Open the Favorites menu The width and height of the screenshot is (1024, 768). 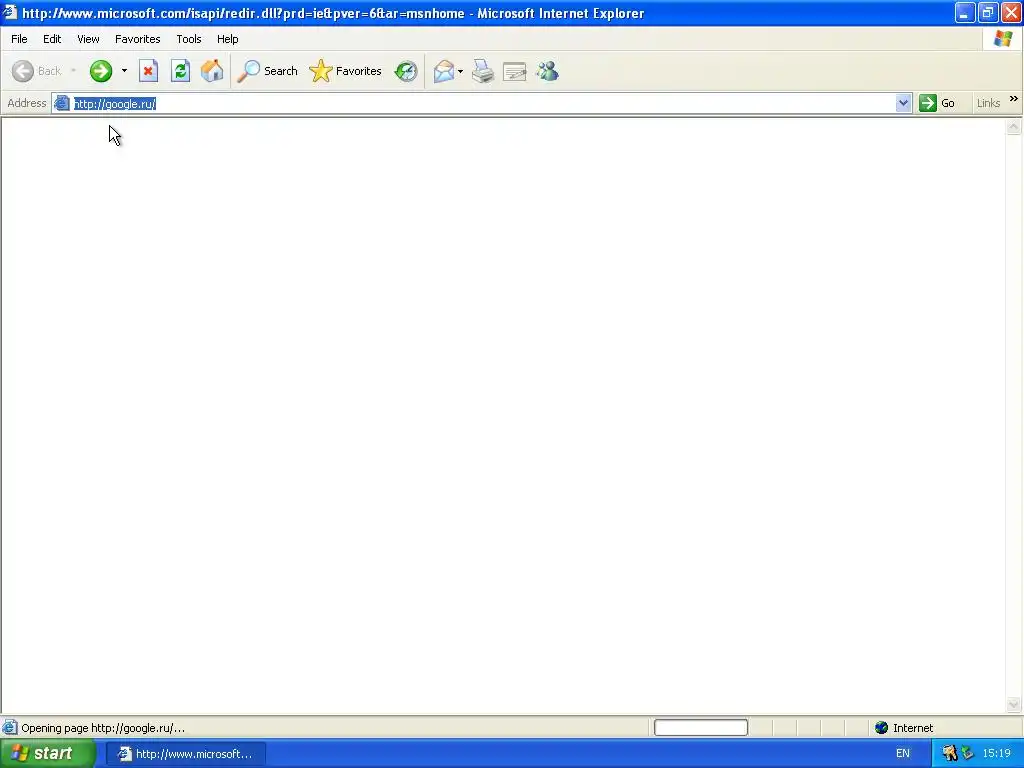pyautogui.click(x=138, y=39)
